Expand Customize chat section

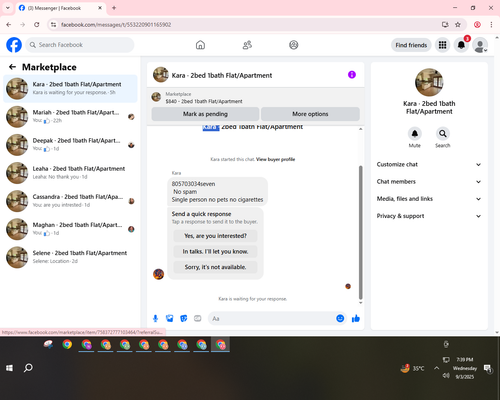click(429, 164)
